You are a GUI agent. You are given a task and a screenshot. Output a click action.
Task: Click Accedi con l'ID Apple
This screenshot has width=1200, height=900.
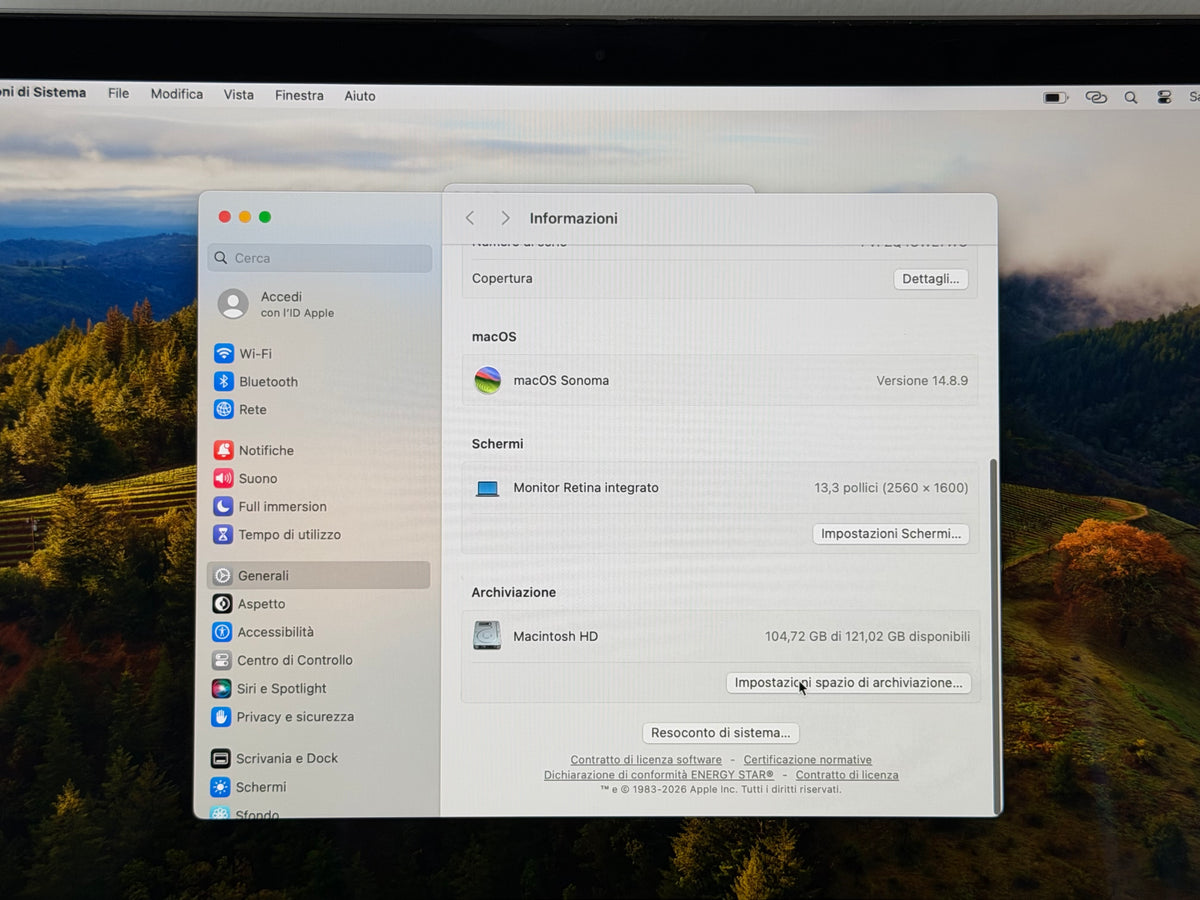pos(297,304)
